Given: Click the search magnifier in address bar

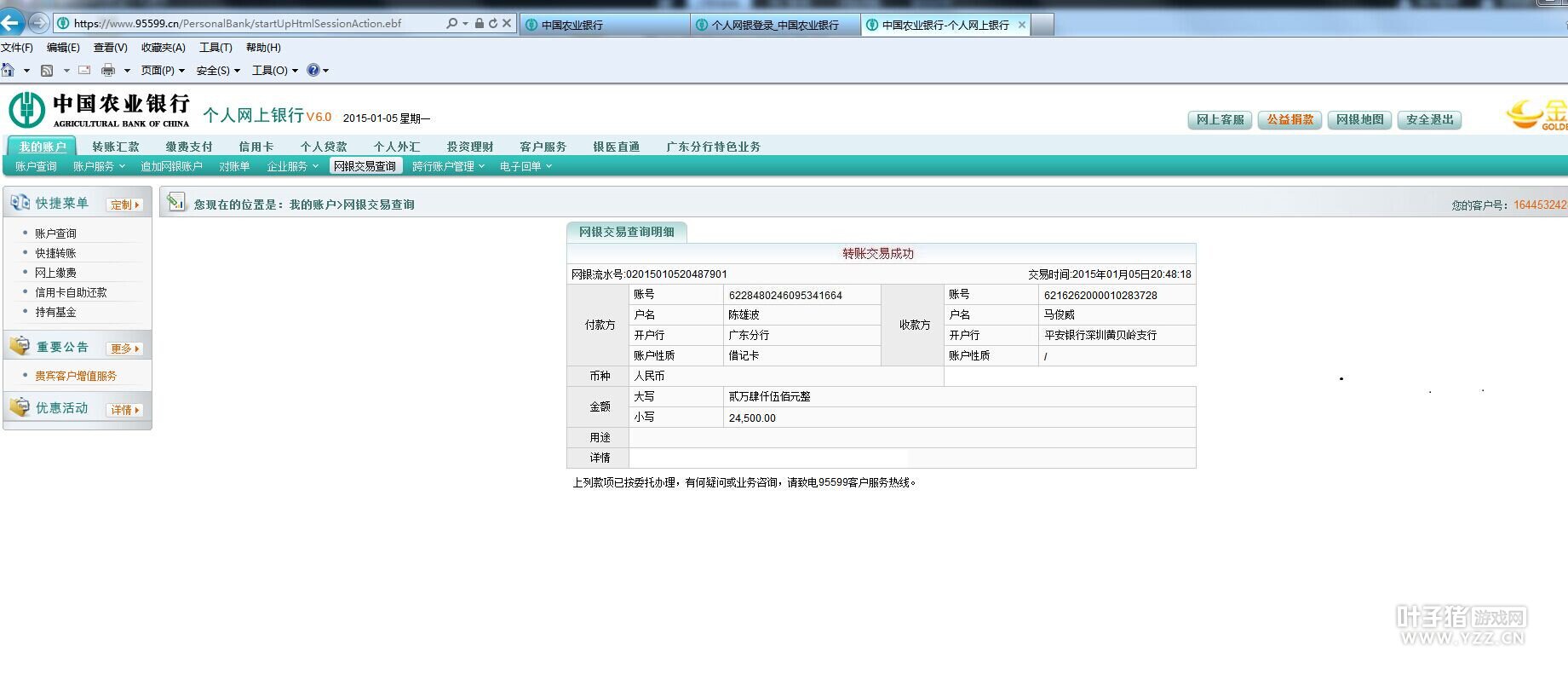Looking at the screenshot, I should tap(451, 23).
